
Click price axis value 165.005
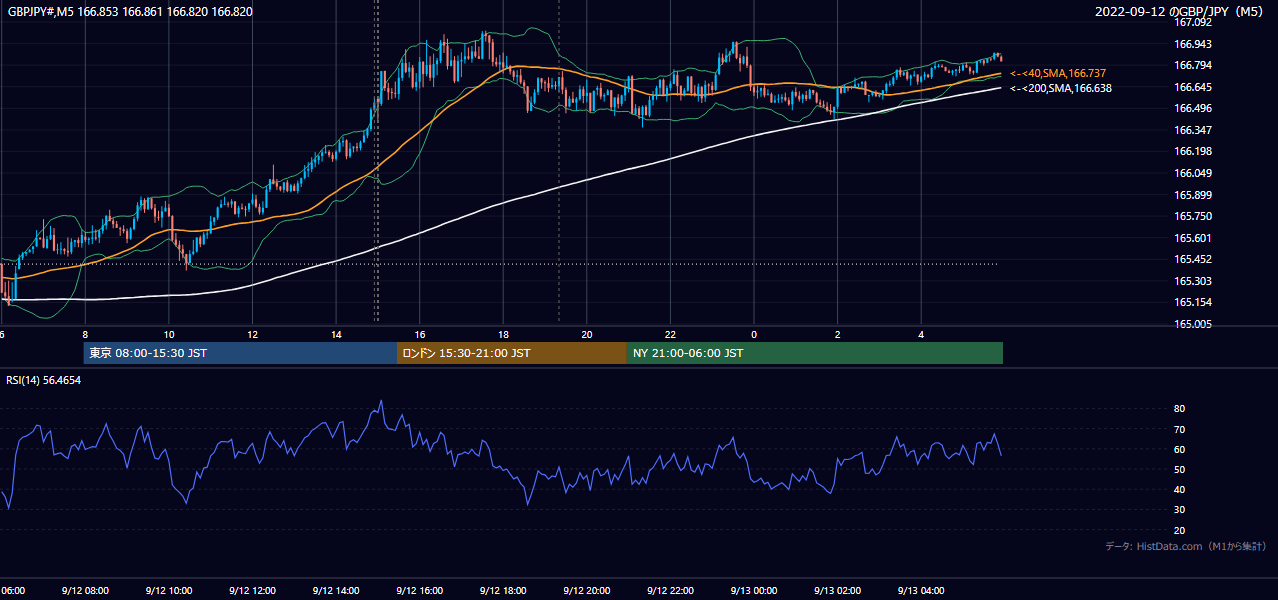click(x=1193, y=324)
